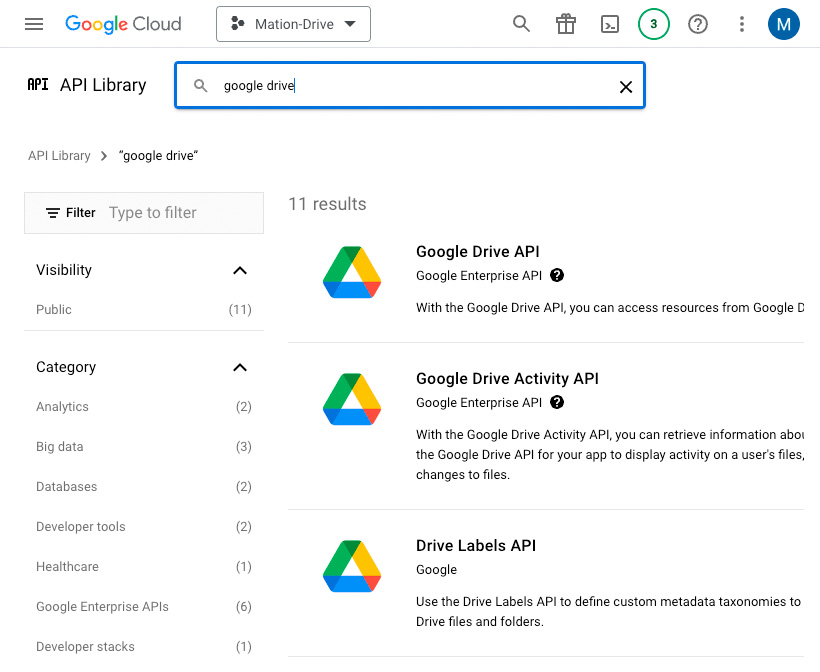Click the top bar search magnifier icon
Viewport: 820px width, 672px height.
[521, 24]
